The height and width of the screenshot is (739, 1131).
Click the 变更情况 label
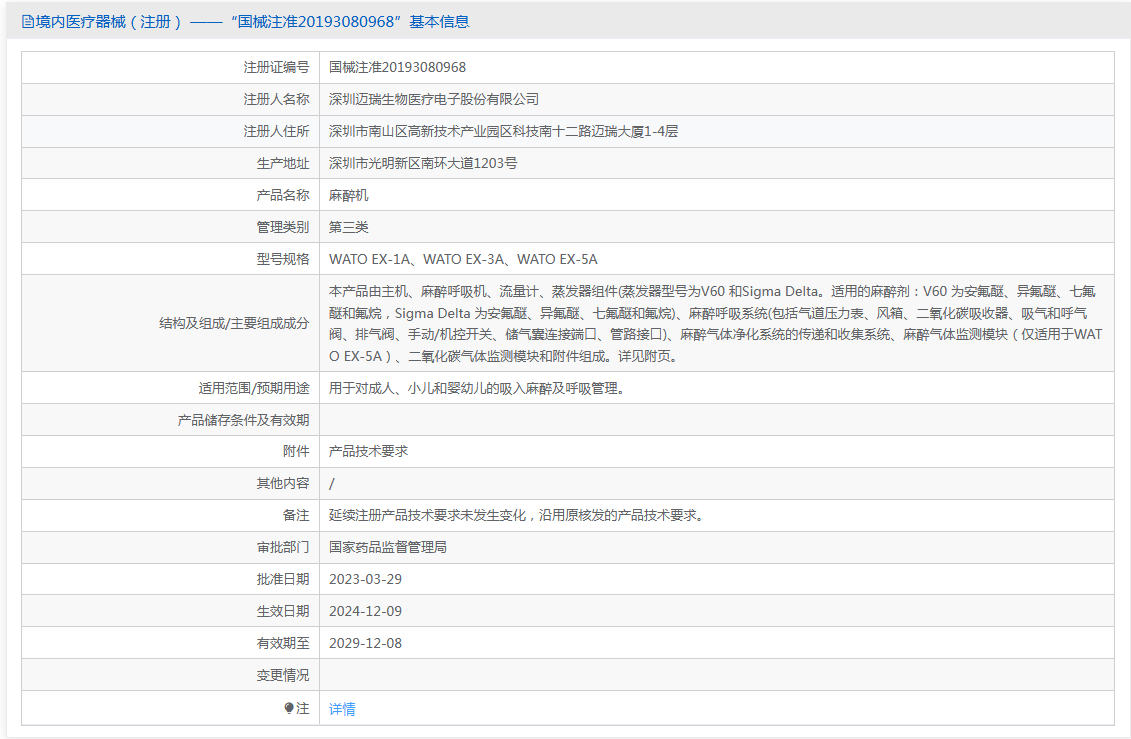pos(283,676)
